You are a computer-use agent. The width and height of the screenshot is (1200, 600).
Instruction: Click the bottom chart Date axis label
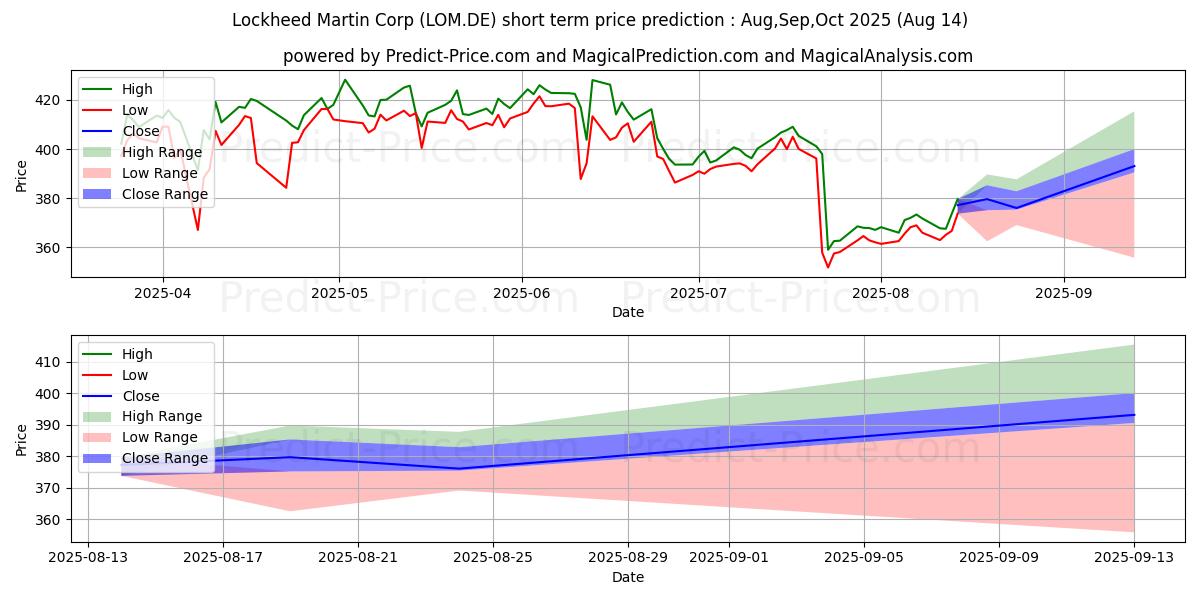click(628, 577)
